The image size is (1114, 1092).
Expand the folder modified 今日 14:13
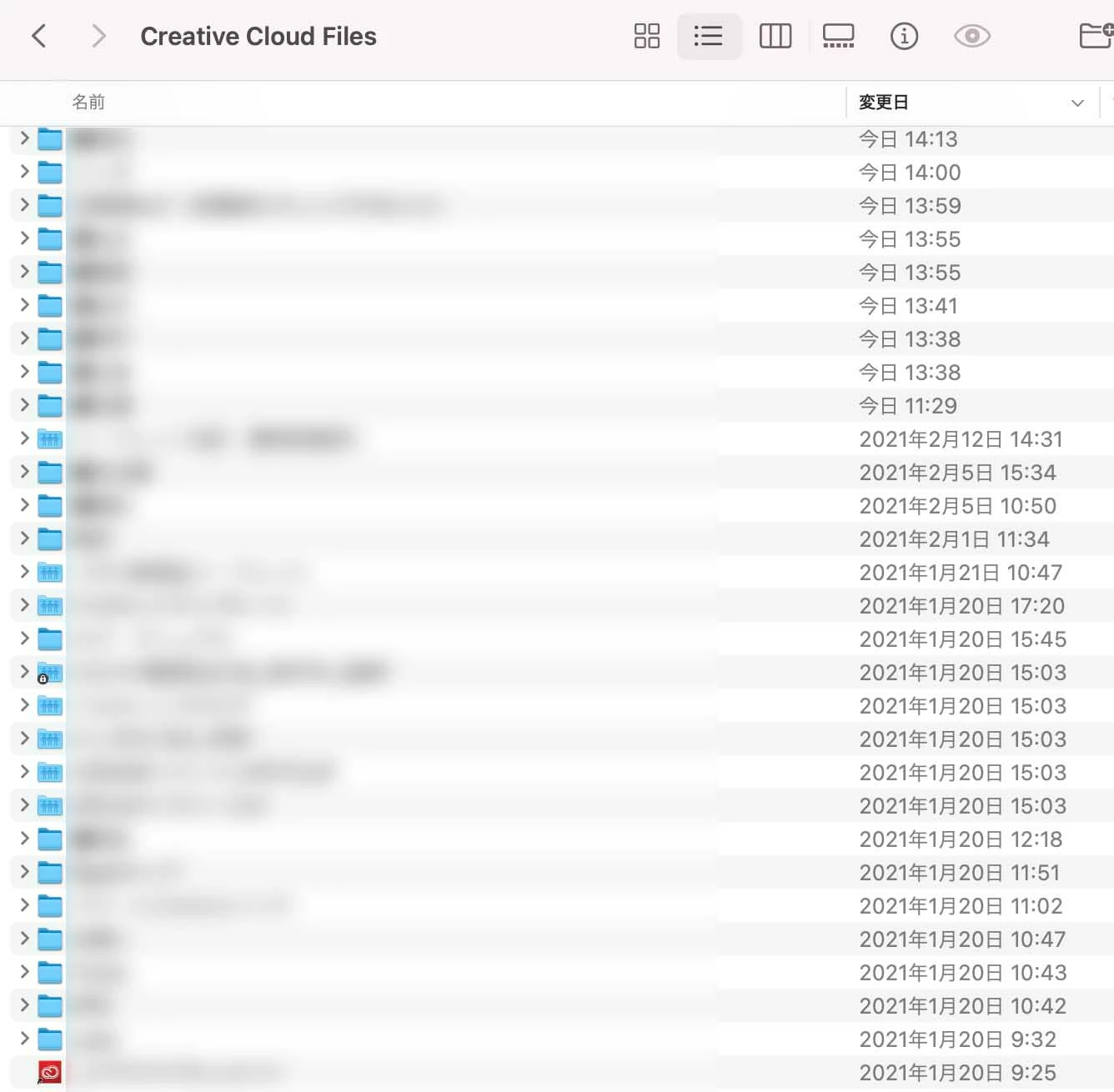(x=24, y=138)
